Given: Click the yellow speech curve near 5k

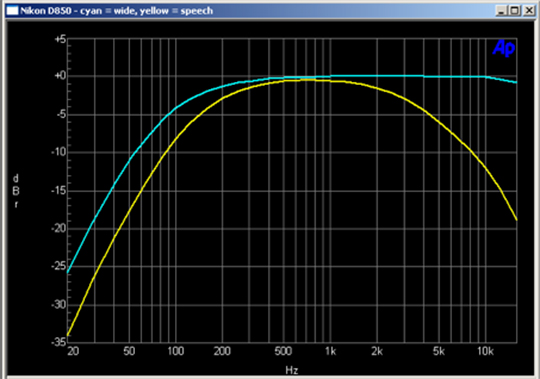Looking at the screenshot, I should tap(438, 122).
